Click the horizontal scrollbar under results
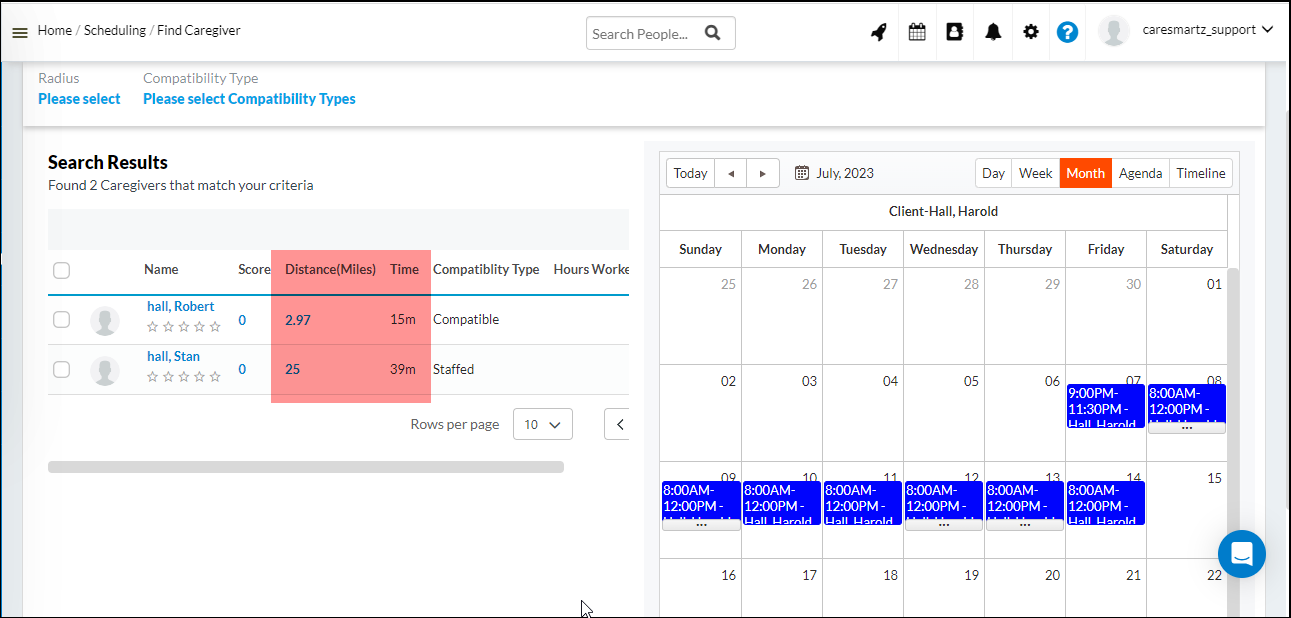 pyautogui.click(x=305, y=467)
